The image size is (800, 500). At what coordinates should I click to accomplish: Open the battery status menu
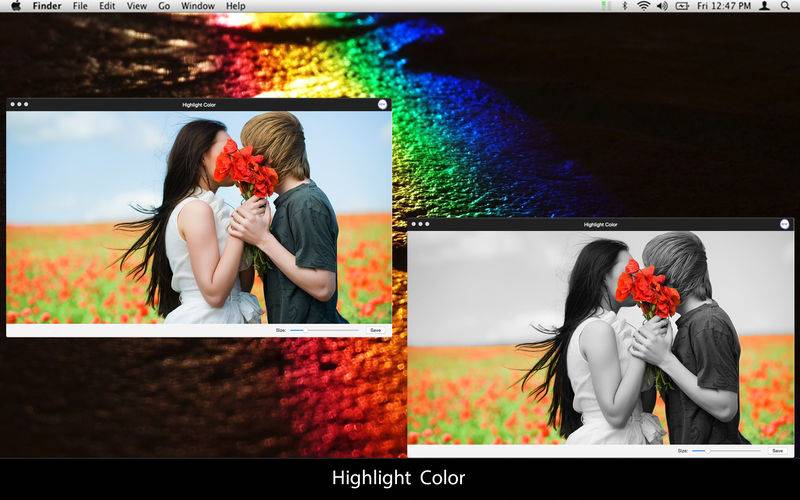pos(682,6)
